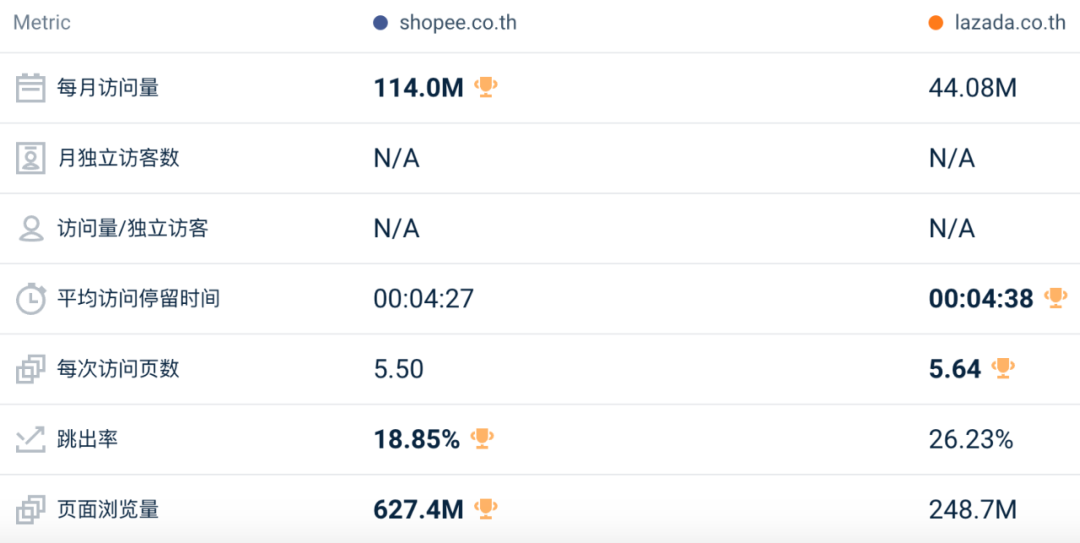The width and height of the screenshot is (1080, 543).
Task: Click the stacked pages icon beside 页面浏览量
Action: click(30, 510)
